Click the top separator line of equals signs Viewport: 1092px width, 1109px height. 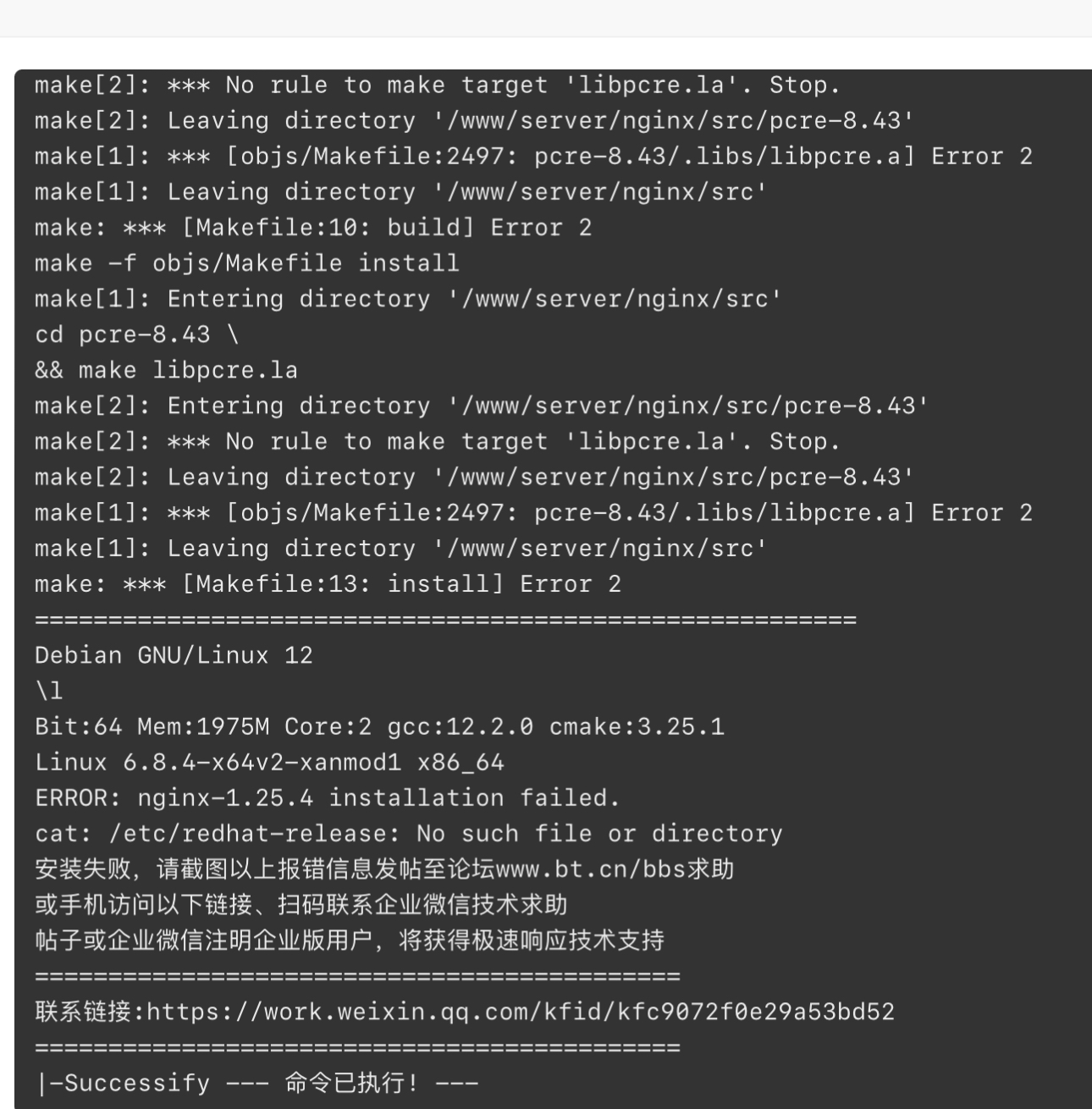445,621
